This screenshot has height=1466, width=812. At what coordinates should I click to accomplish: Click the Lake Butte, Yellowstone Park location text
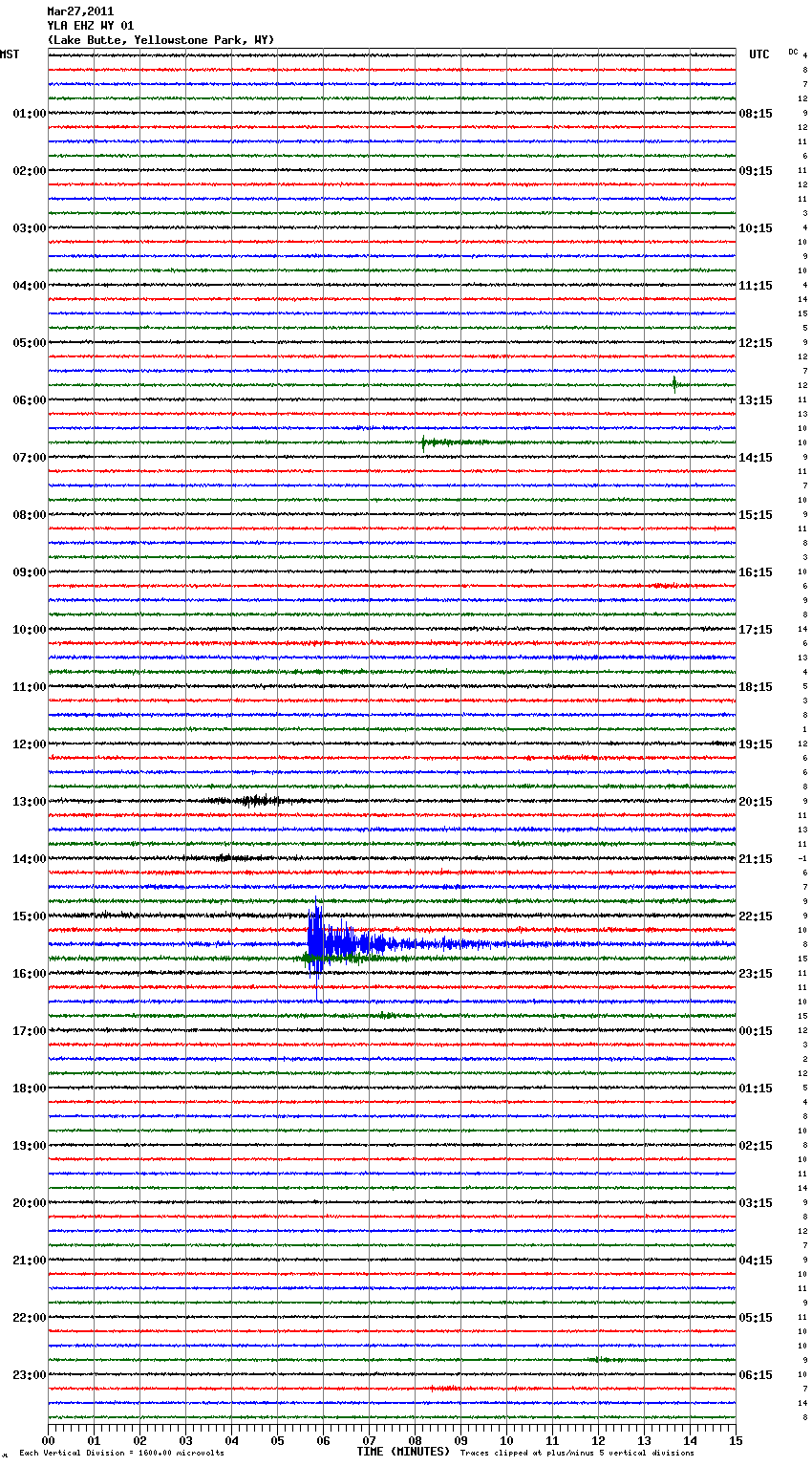tap(160, 40)
